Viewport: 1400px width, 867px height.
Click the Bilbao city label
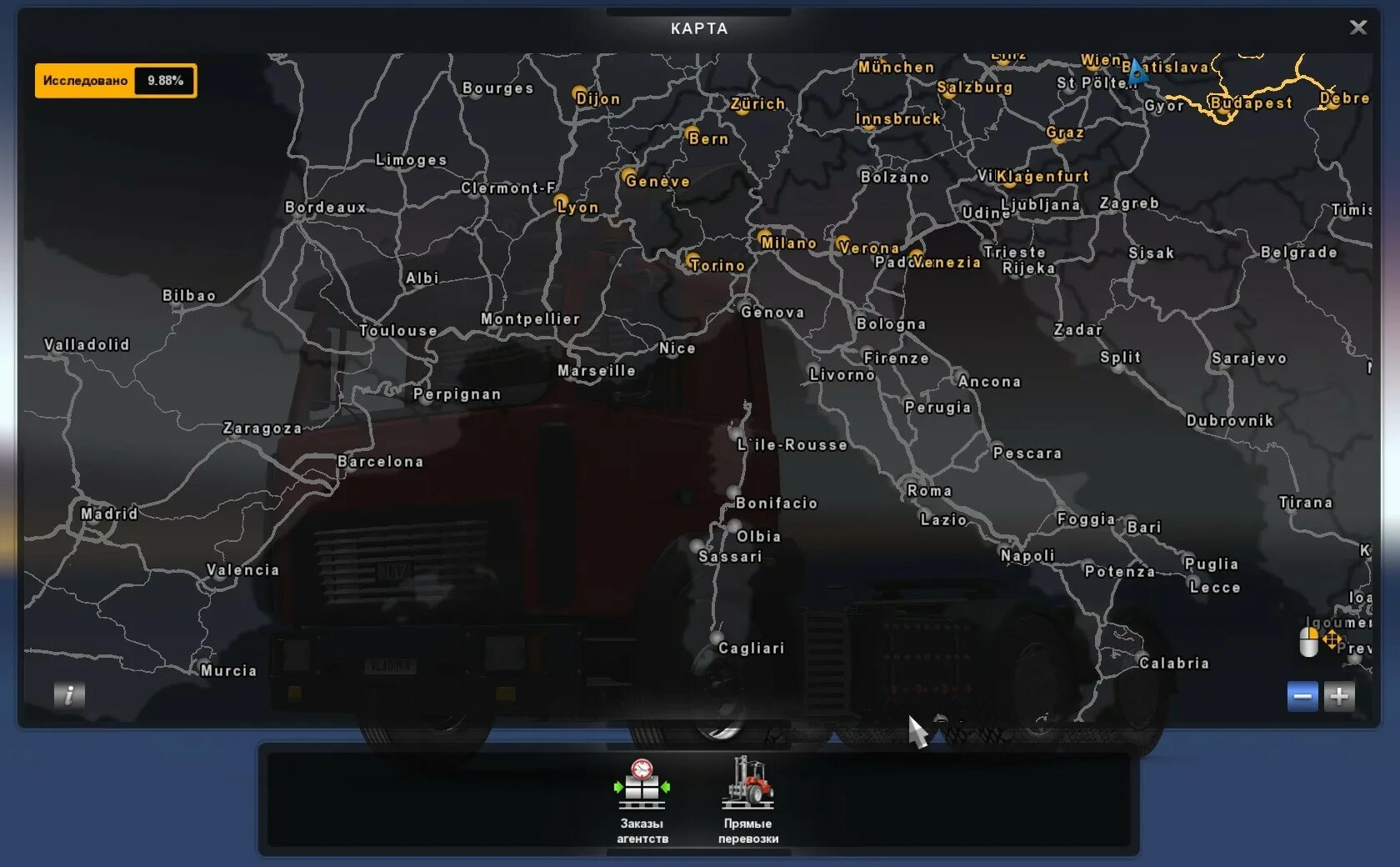coord(189,295)
